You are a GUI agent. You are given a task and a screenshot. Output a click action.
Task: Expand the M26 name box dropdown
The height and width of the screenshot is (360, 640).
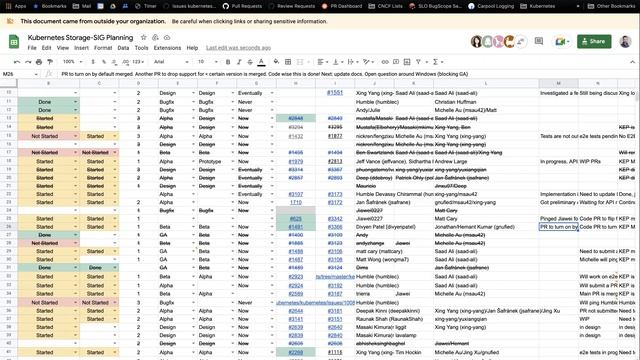click(36, 74)
